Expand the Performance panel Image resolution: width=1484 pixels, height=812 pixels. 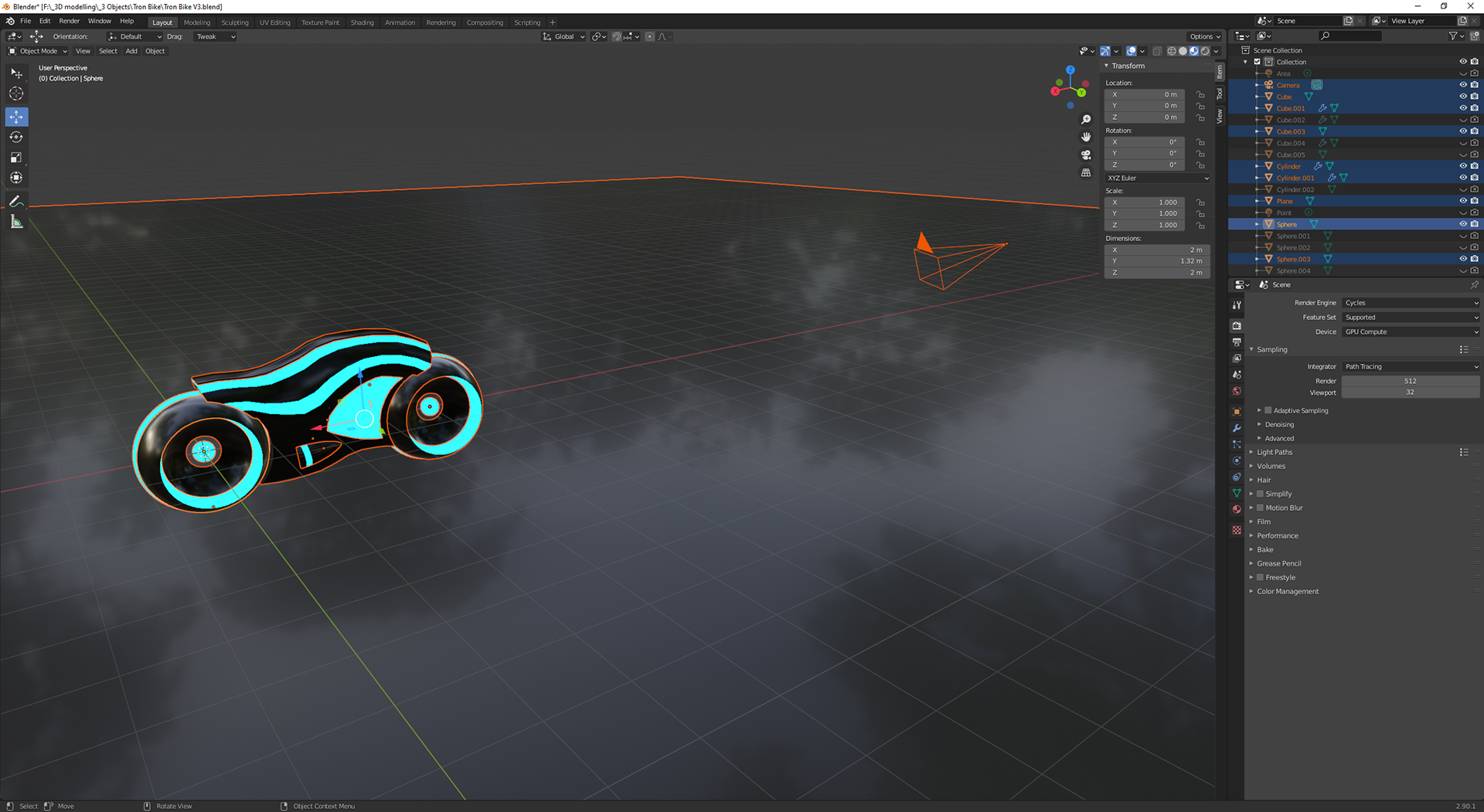point(1277,535)
